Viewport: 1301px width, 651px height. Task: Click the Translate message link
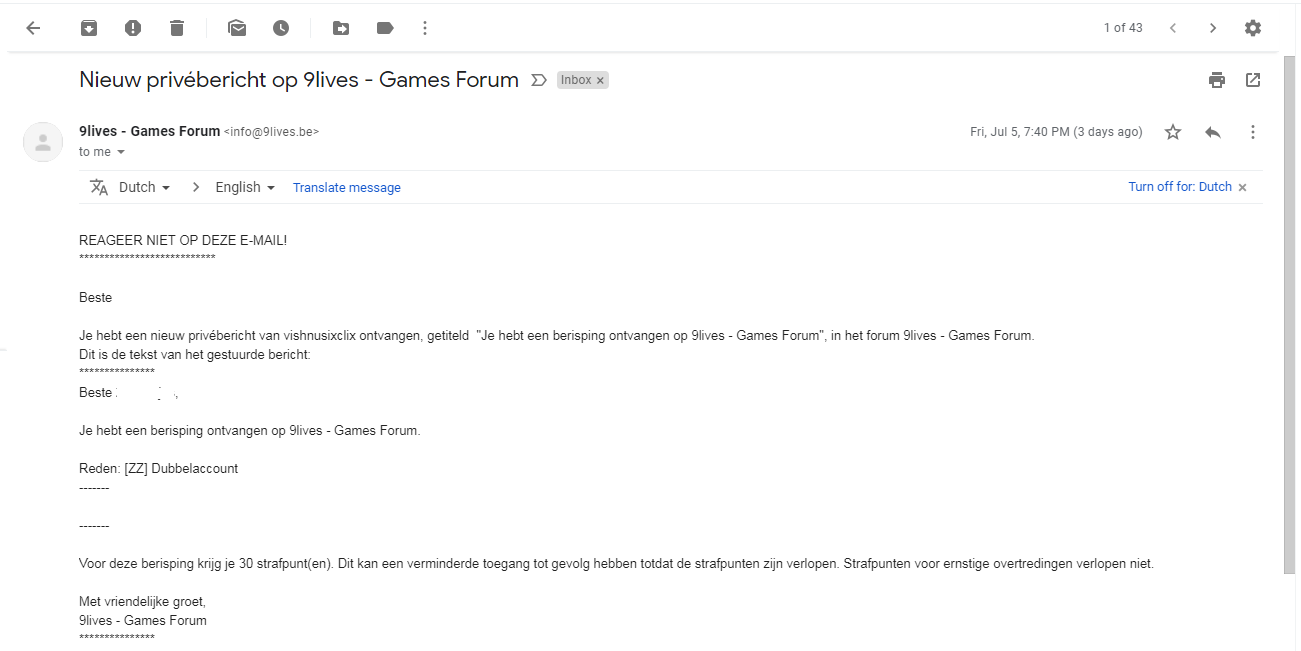[346, 187]
